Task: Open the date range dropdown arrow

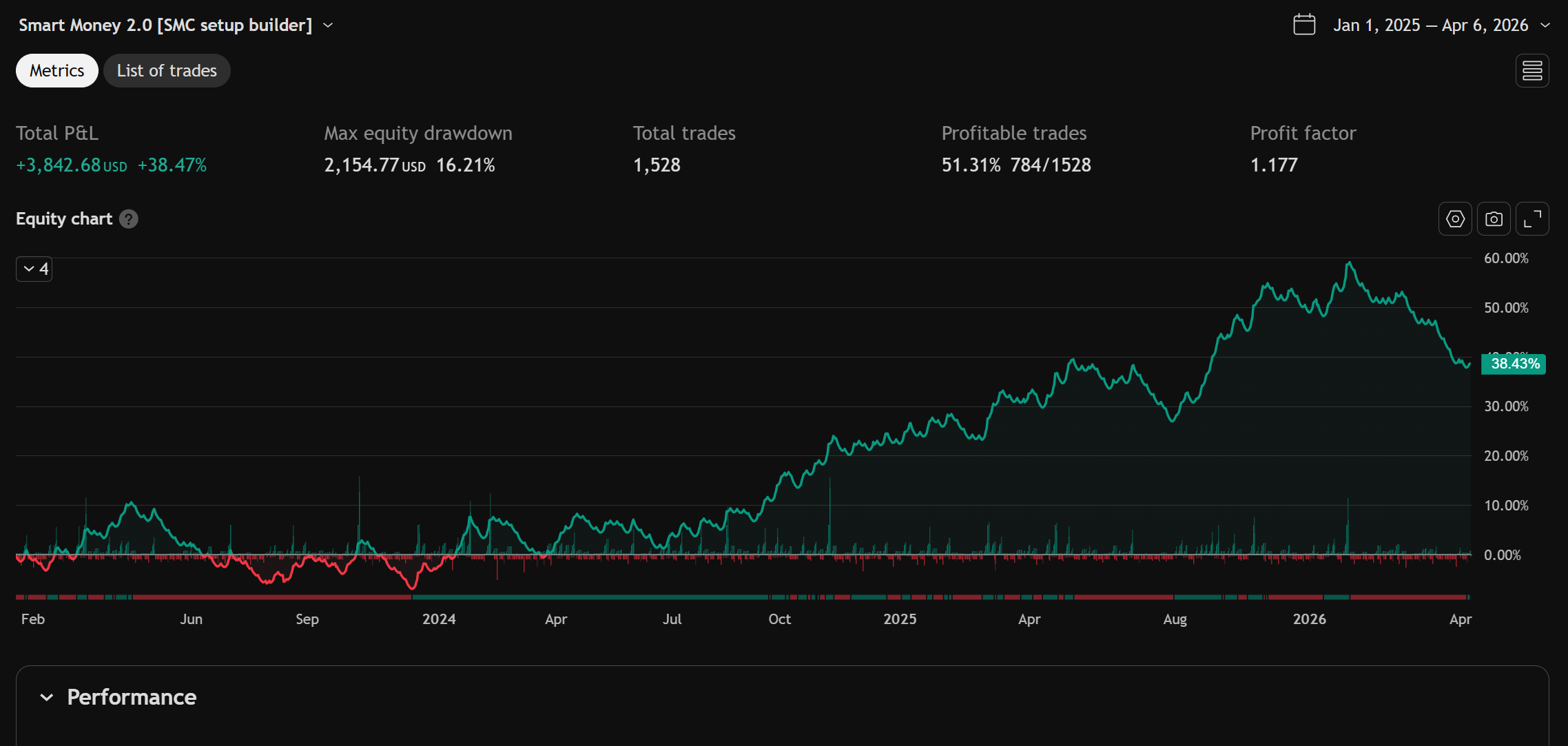Action: click(1545, 25)
